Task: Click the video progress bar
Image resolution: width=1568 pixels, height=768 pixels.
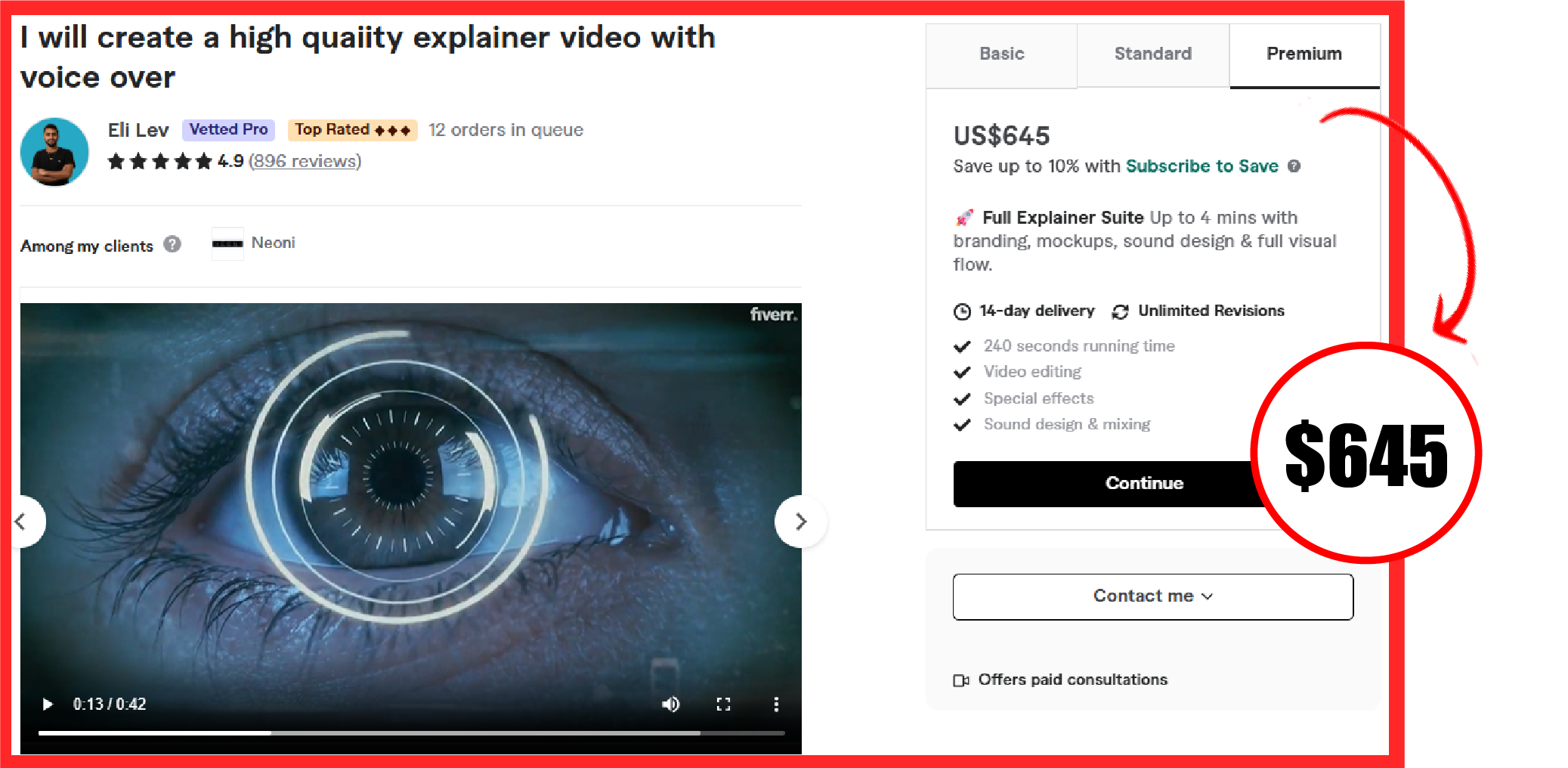Action: click(x=411, y=732)
